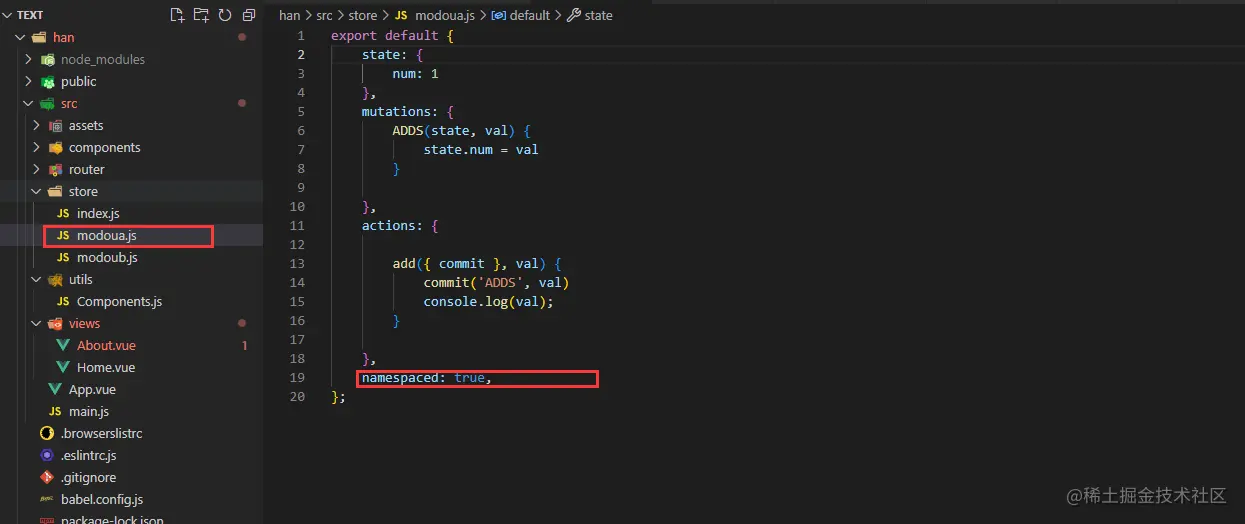Image resolution: width=1245 pixels, height=524 pixels.
Task: Open Components.js in utils
Action: 119,301
